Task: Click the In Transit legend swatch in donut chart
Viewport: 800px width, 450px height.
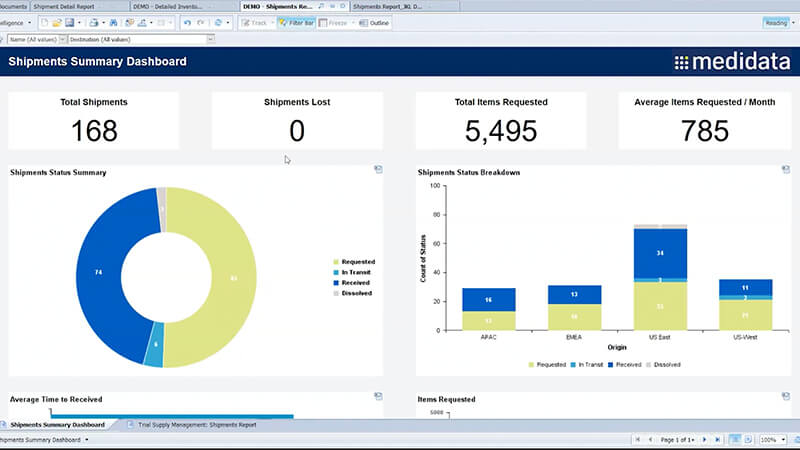Action: tap(336, 272)
